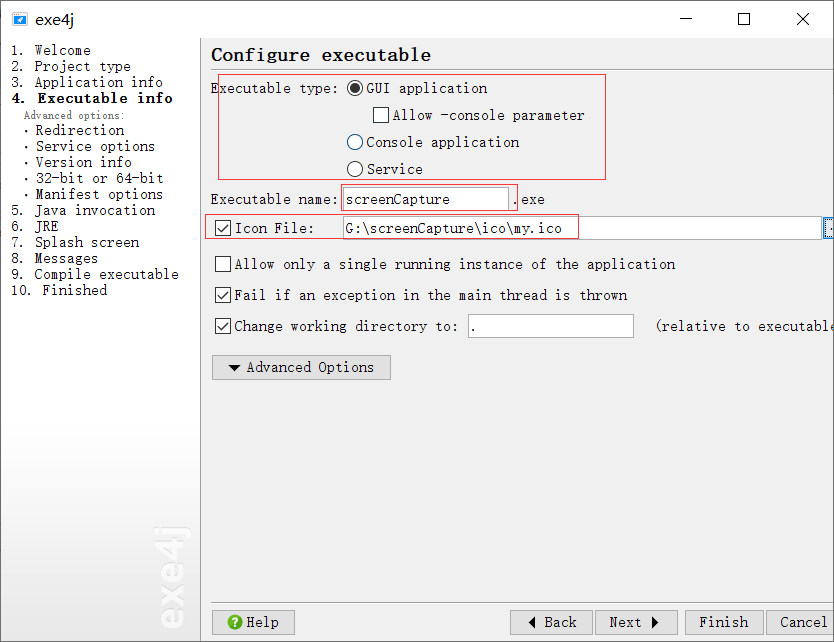Expand the Advanced Options dropdown
Screen dimensions: 834x642
(x=301, y=368)
